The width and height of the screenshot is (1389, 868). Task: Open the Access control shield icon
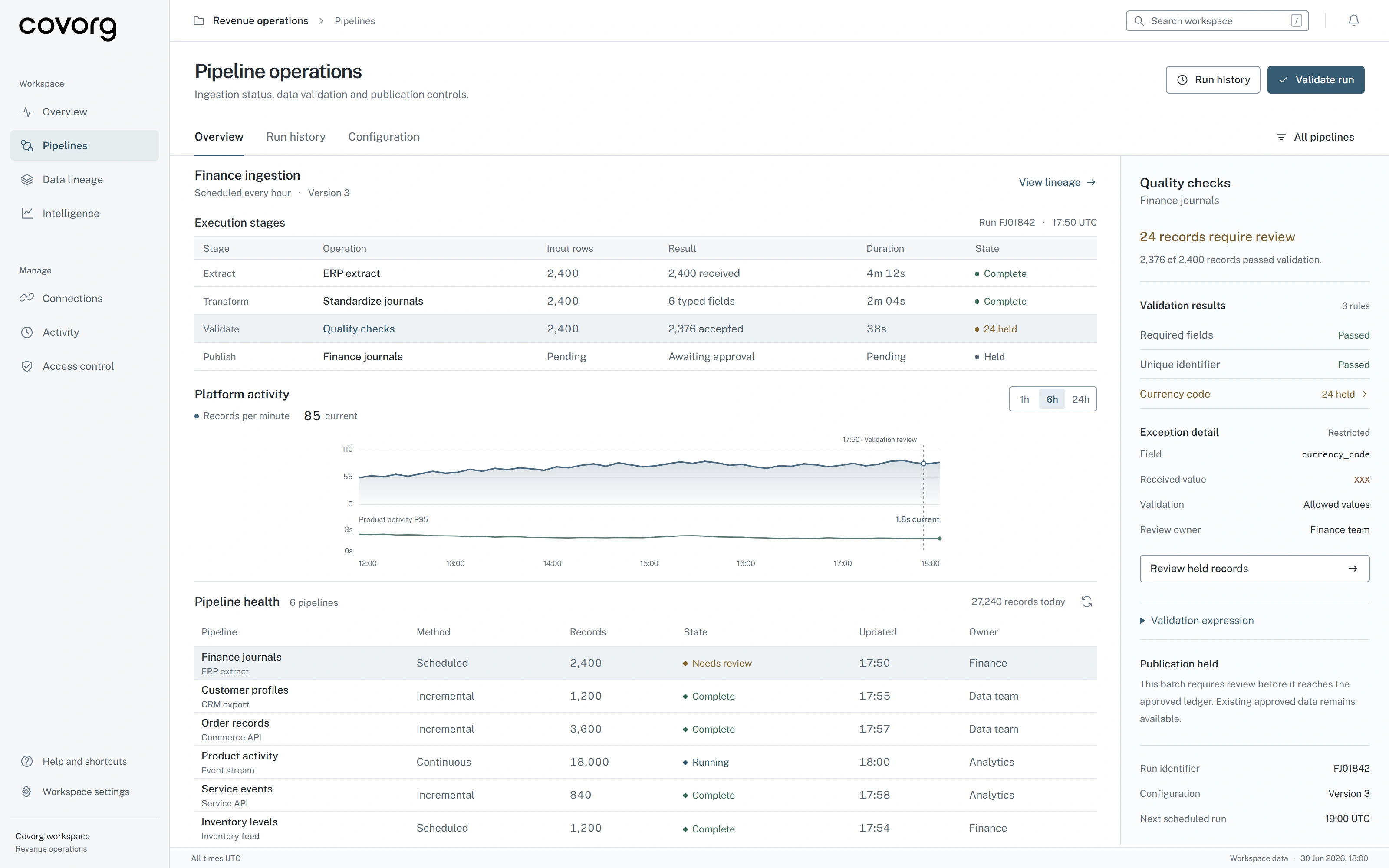[27, 366]
